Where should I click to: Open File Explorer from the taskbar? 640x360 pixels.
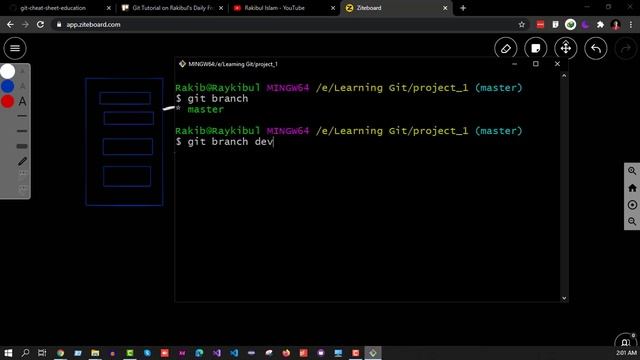tap(95, 353)
